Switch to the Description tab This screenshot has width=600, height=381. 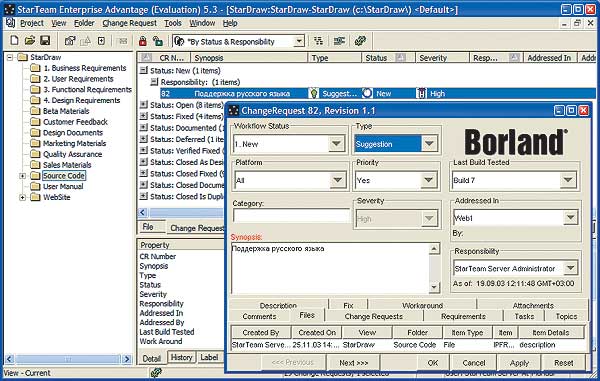click(x=278, y=305)
